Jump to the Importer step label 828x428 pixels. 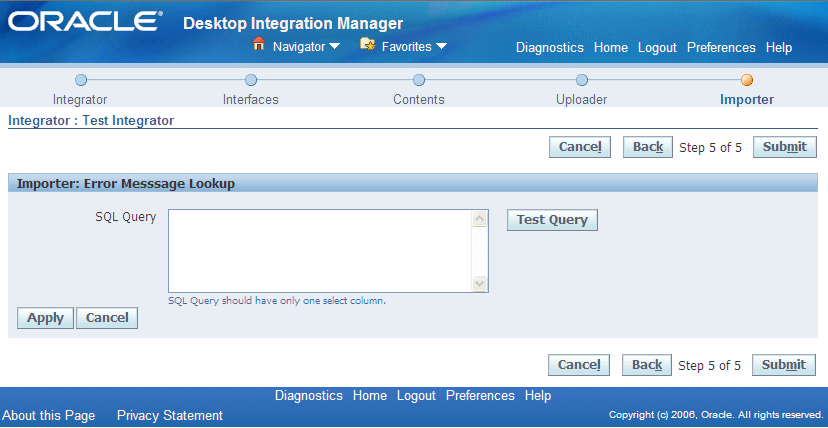747,100
